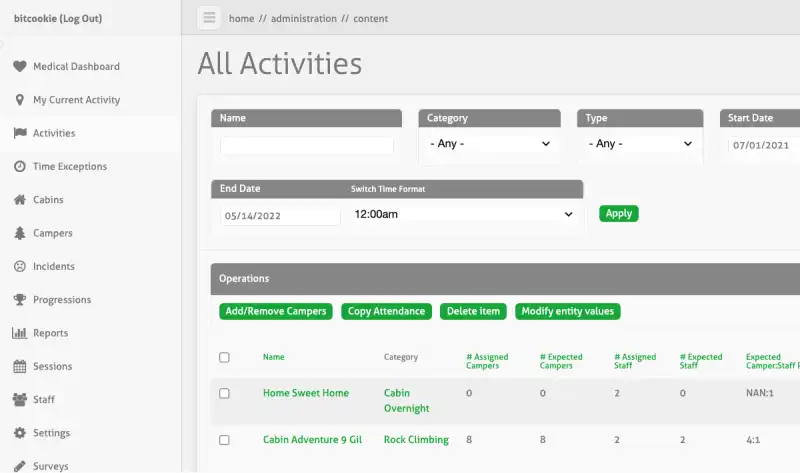Tick the select-all checkbox in table header

[x=224, y=357]
